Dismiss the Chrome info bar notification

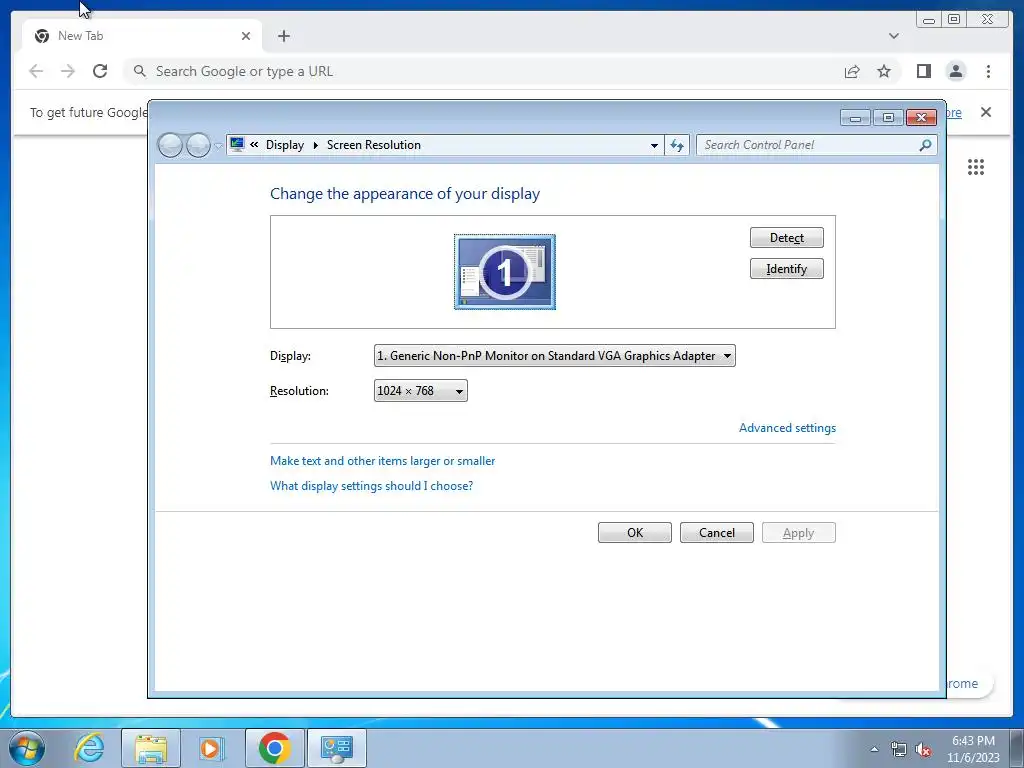(x=986, y=112)
